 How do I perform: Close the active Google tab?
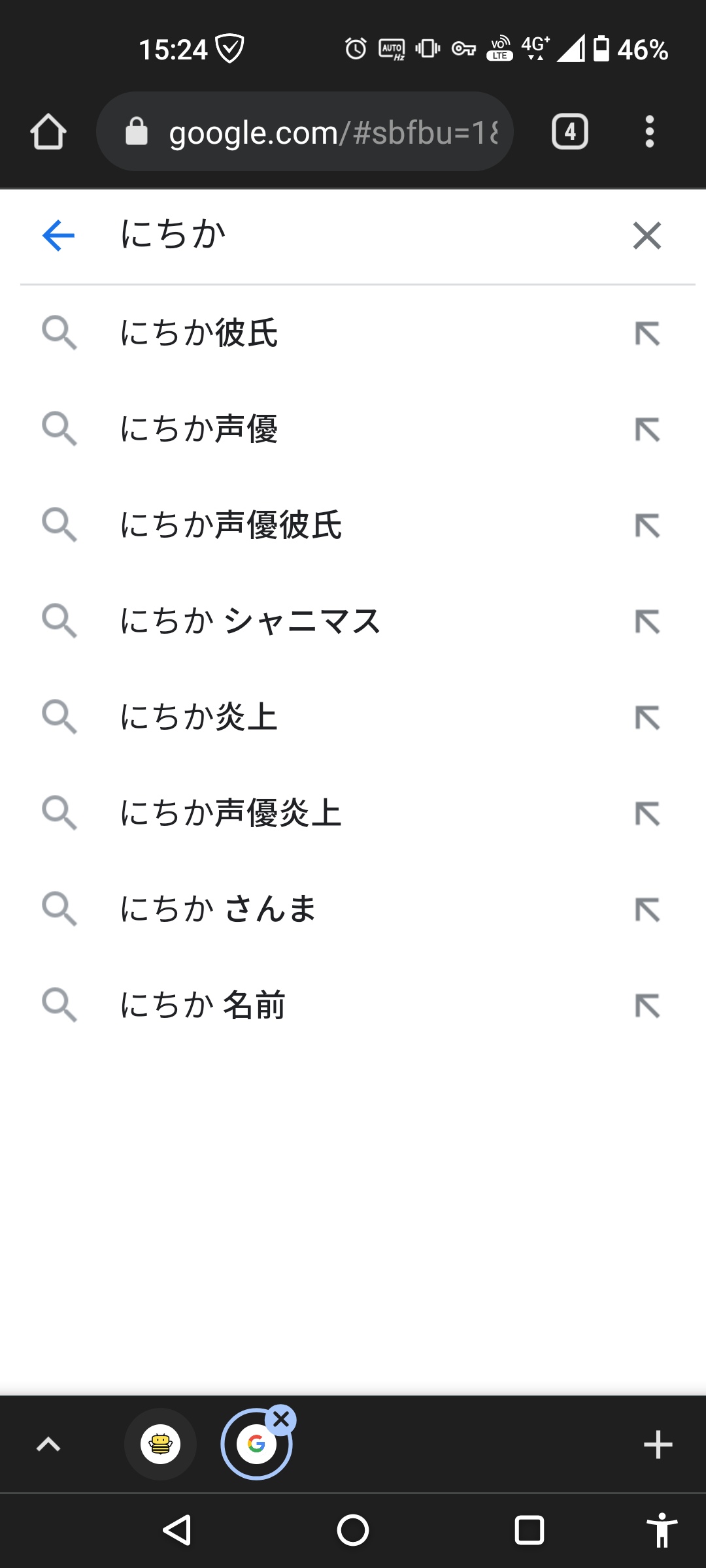point(281,1419)
